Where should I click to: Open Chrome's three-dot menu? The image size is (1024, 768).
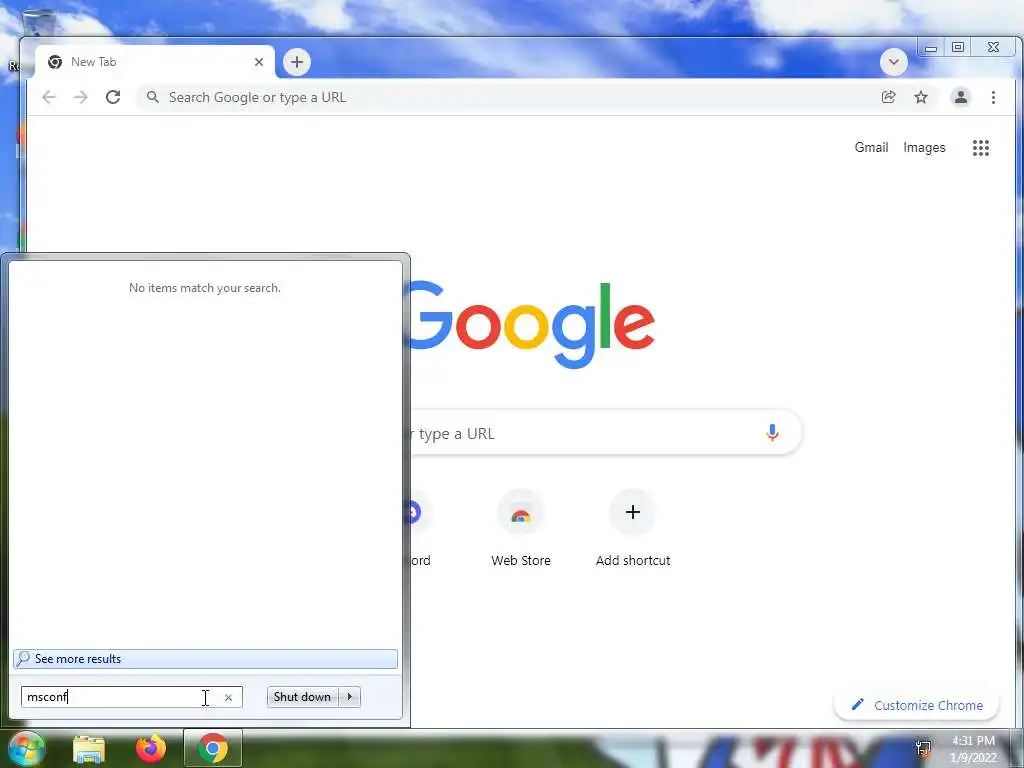point(993,97)
